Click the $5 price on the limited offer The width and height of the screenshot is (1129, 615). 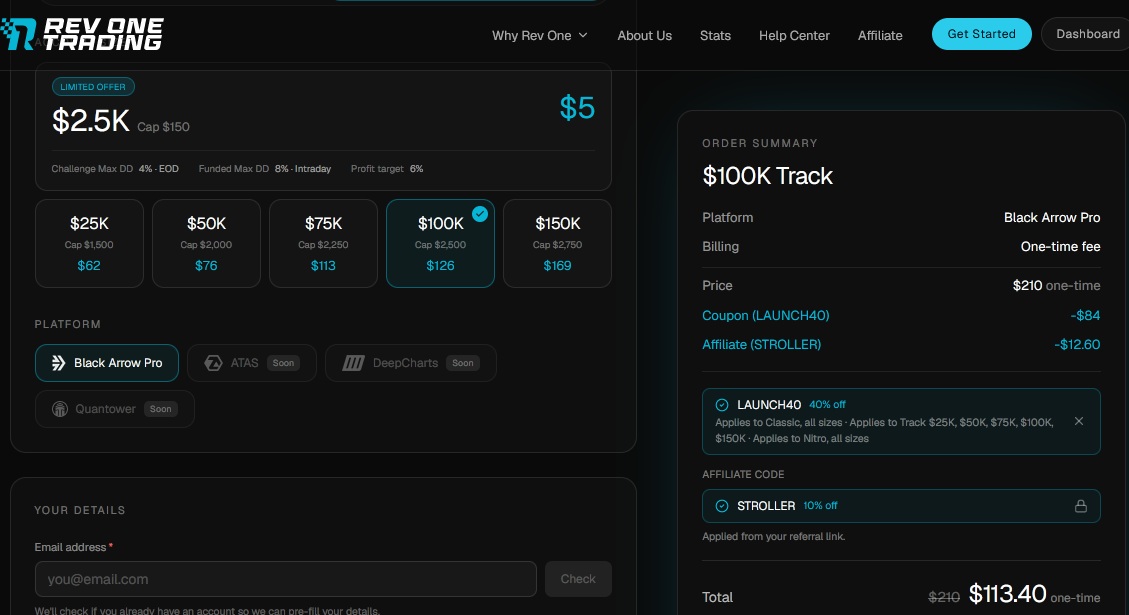click(x=577, y=108)
